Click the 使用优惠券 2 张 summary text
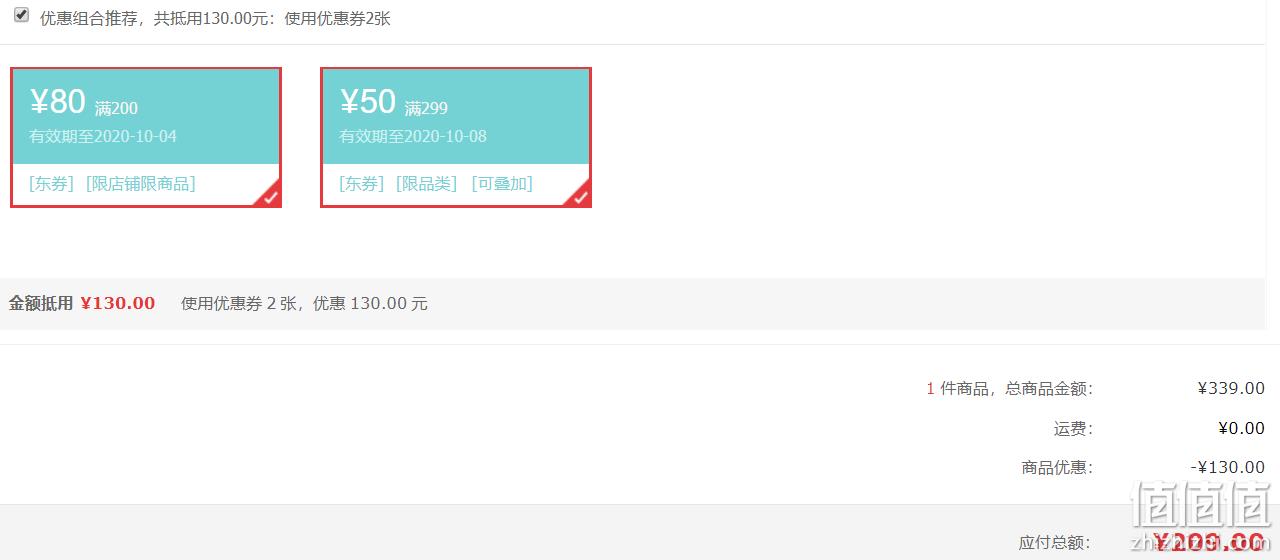 (x=239, y=303)
